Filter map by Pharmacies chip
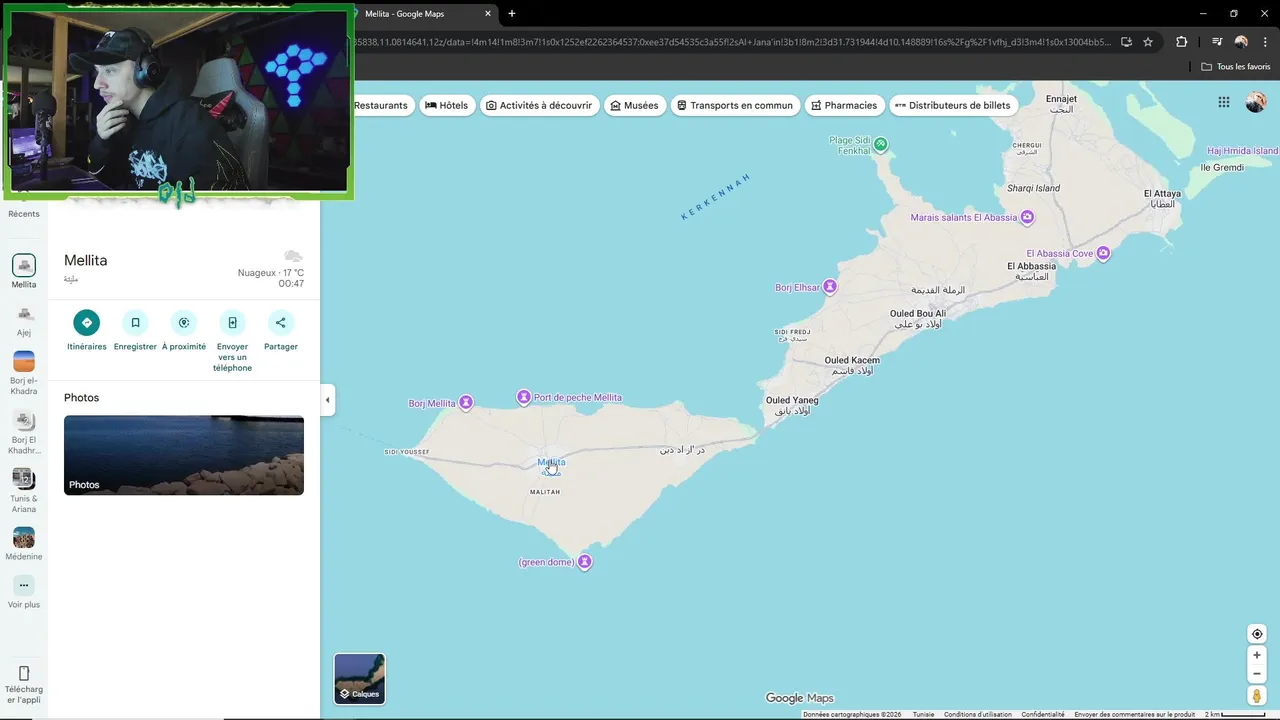 point(844,105)
